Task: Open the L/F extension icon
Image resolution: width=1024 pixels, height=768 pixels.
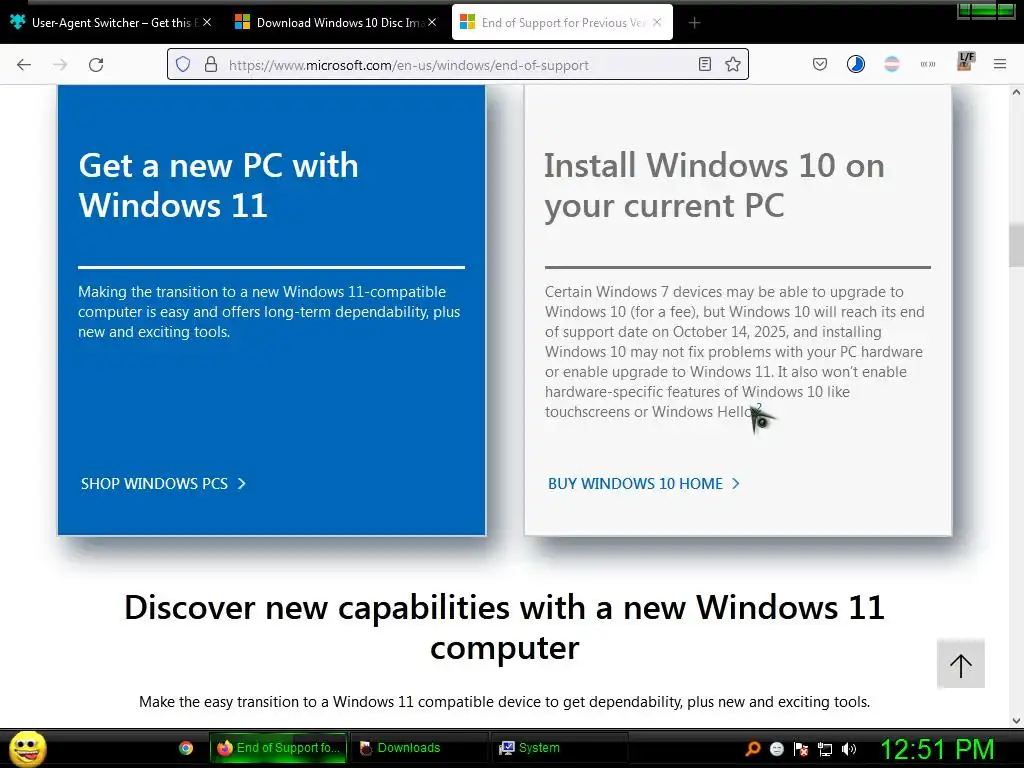Action: pyautogui.click(x=965, y=61)
